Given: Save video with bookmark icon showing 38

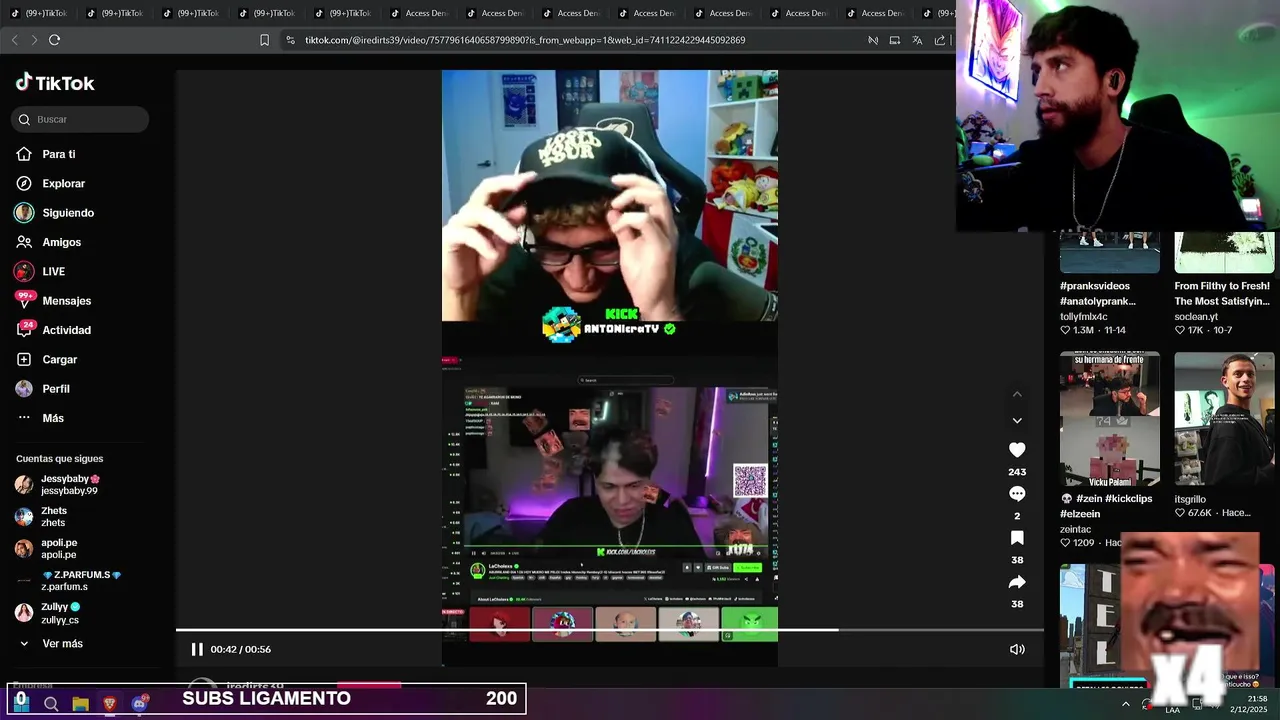Looking at the screenshot, I should [1017, 538].
